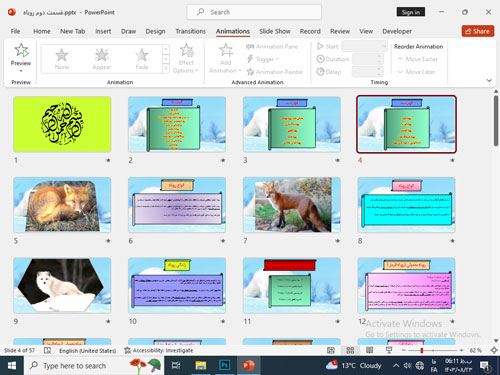Switch to Normal view icon
Viewport: 500px width, 375px height.
[x=331, y=350]
